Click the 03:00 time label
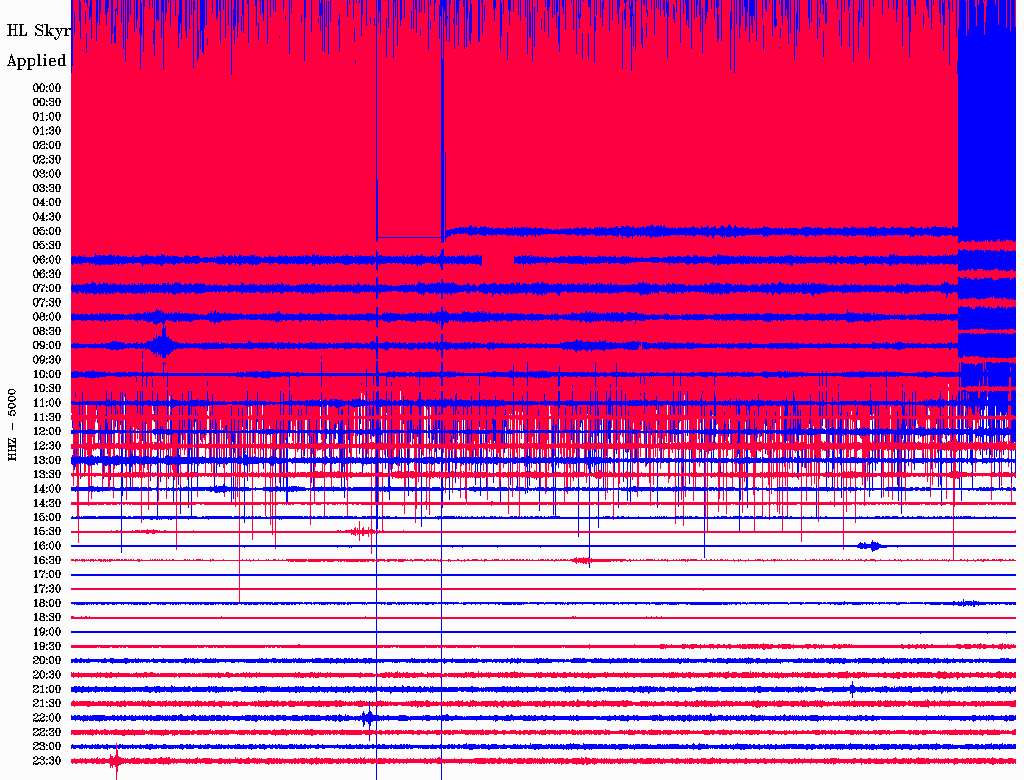This screenshot has width=1024, height=780. (x=47, y=174)
